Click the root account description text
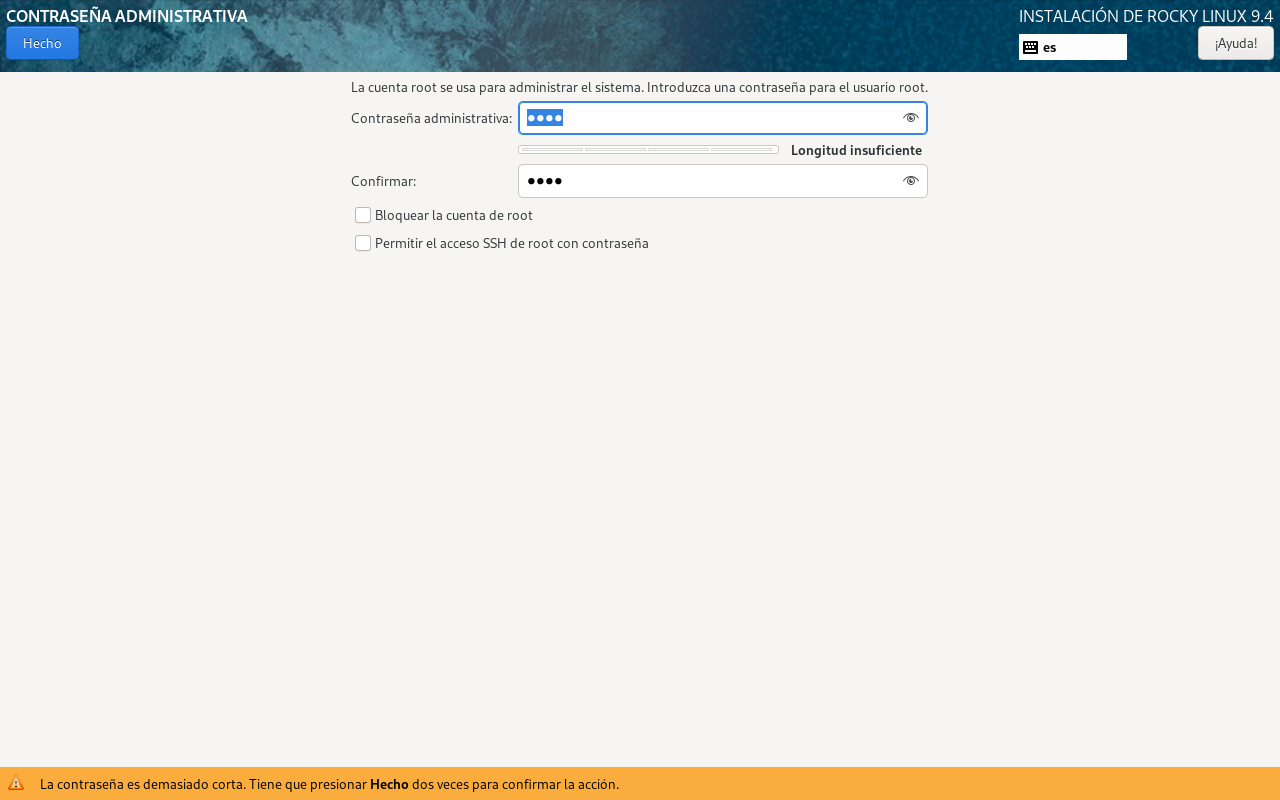Screen dimensions: 1280x800 pos(639,87)
